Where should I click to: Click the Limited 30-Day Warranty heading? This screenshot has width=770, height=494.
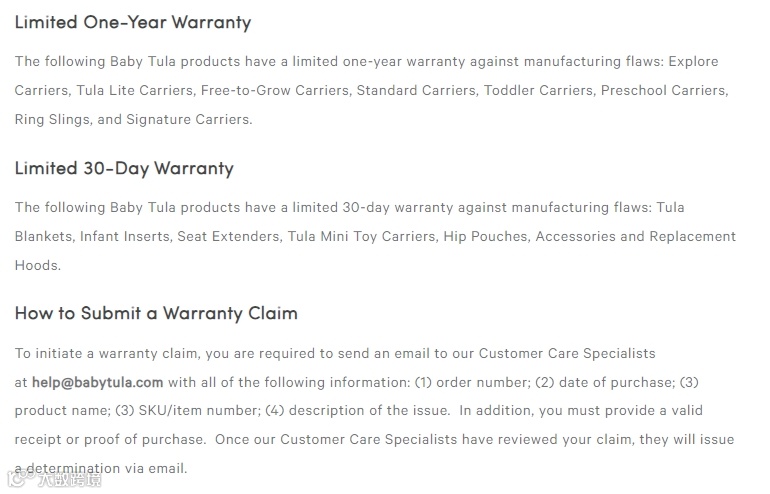[124, 168]
